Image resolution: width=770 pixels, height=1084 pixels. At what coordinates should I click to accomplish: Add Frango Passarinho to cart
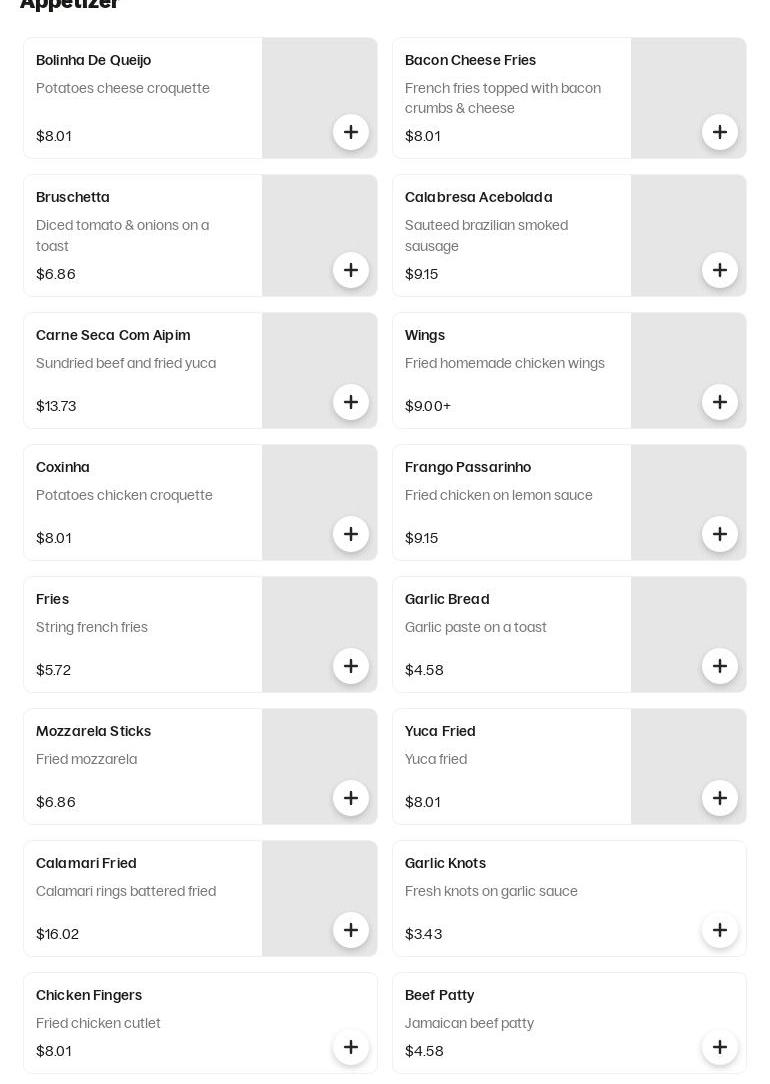coord(720,534)
